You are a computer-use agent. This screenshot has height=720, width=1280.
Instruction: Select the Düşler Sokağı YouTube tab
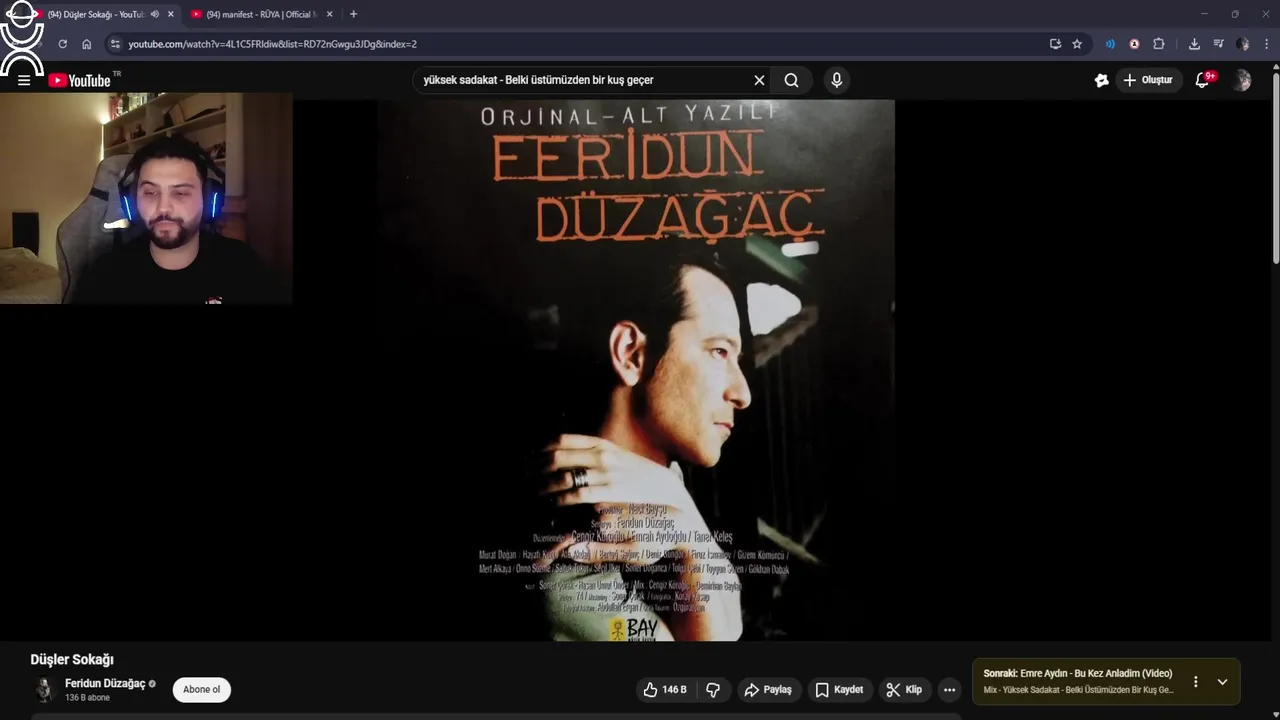tap(96, 14)
